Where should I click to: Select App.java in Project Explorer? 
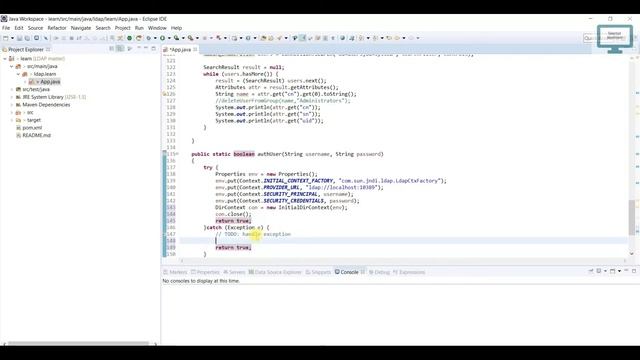pyautogui.click(x=44, y=82)
